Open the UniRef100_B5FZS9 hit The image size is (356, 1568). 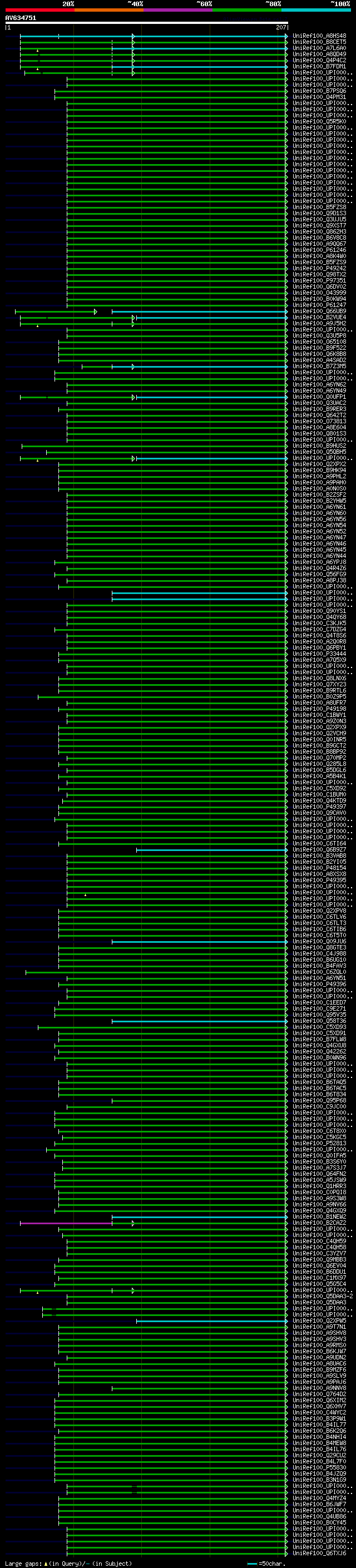(319, 263)
